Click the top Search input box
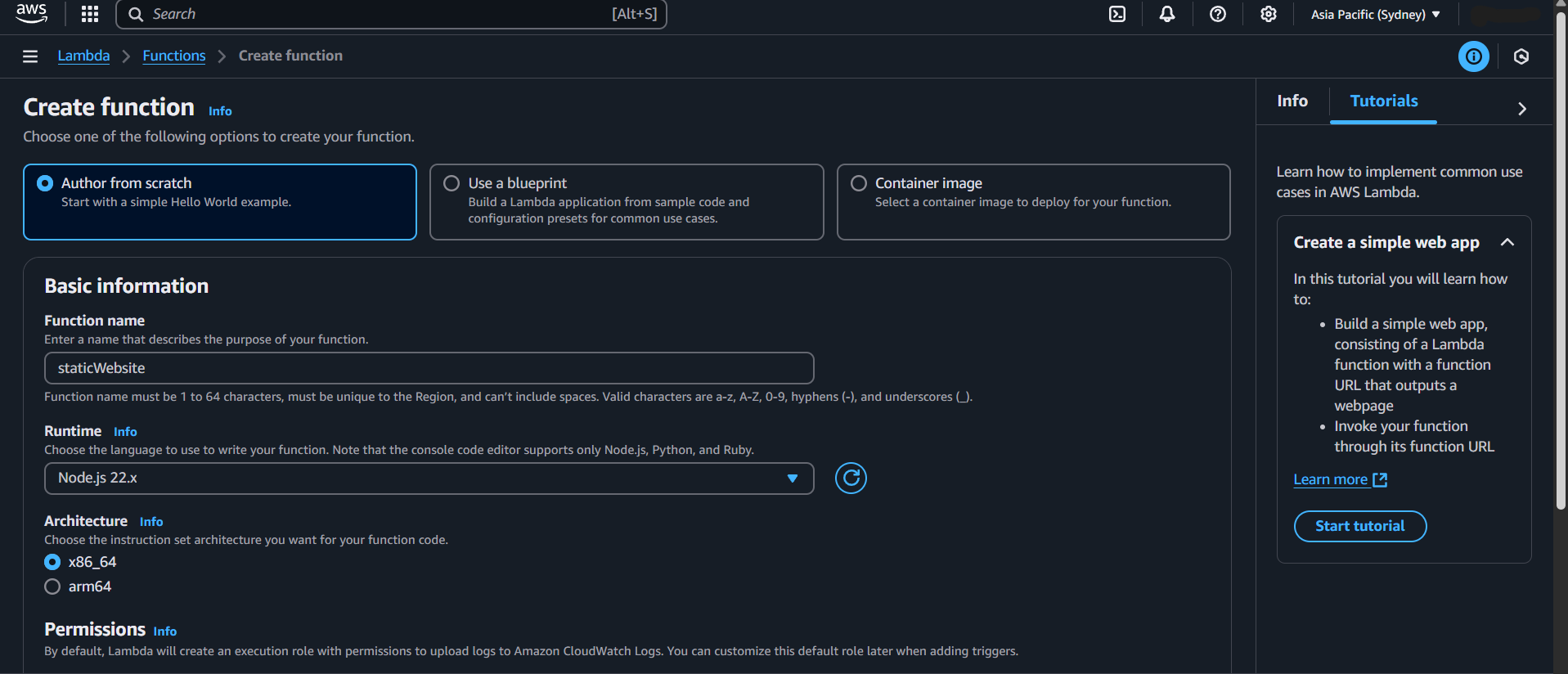1568x674 pixels. [x=391, y=14]
